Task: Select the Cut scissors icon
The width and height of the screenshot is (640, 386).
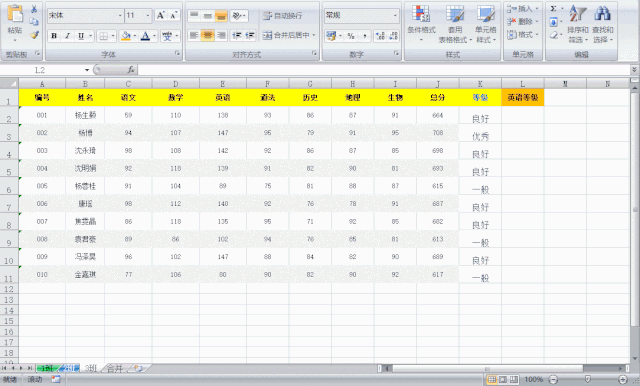Action: pyautogui.click(x=34, y=9)
